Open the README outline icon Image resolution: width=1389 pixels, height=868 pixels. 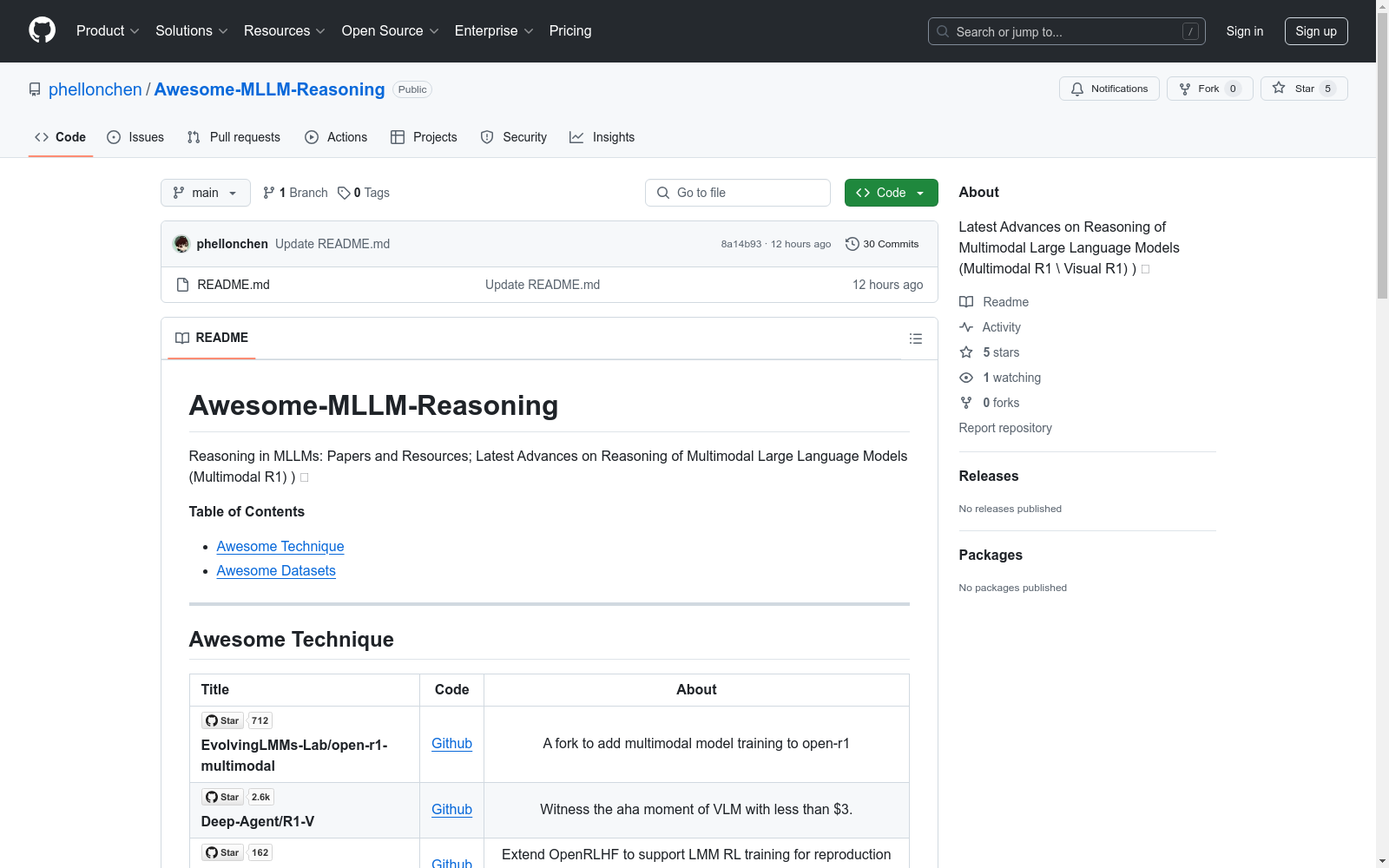click(x=916, y=339)
